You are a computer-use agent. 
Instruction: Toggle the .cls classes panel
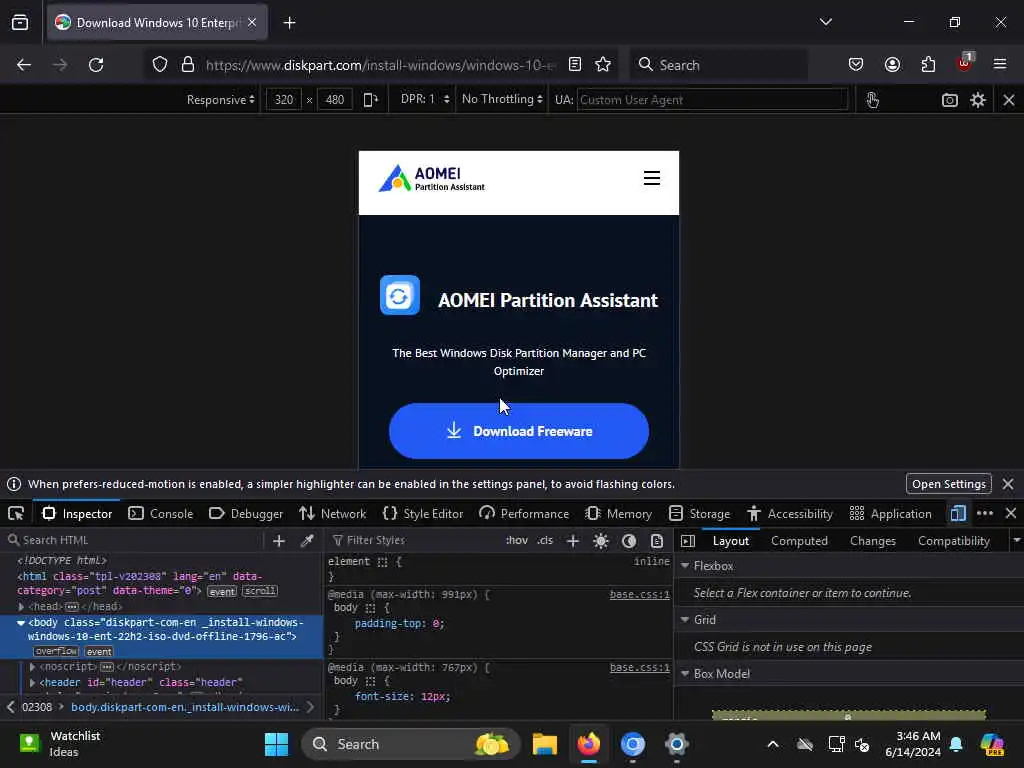pos(545,541)
